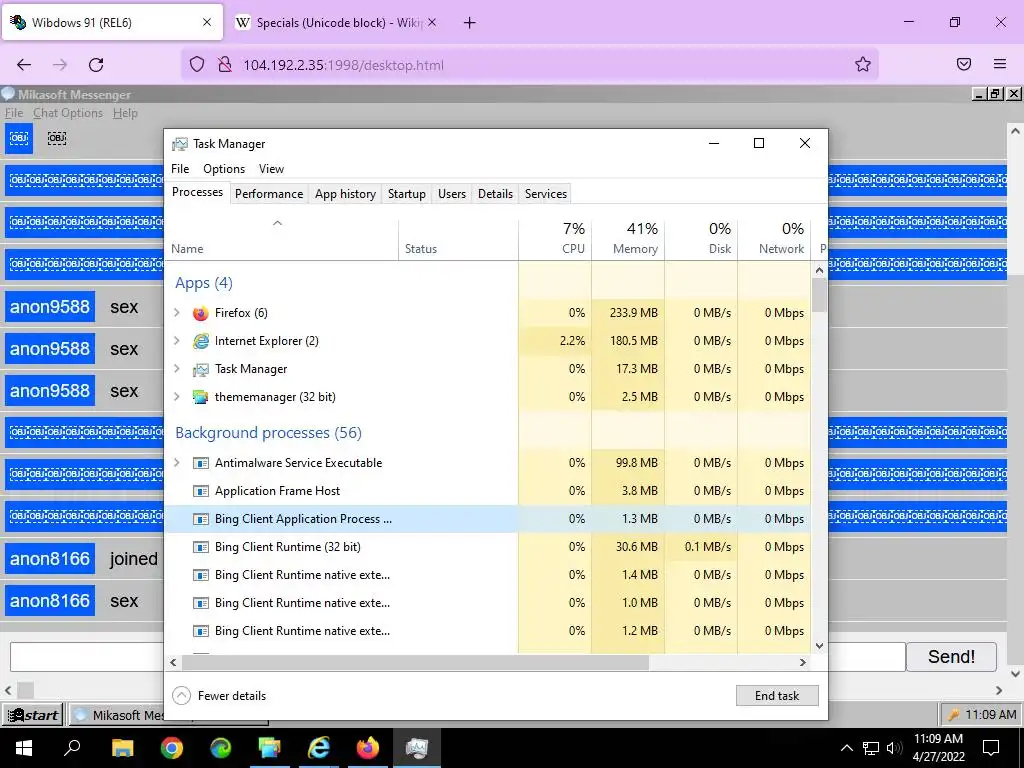Open the notification center icon

coord(991,748)
